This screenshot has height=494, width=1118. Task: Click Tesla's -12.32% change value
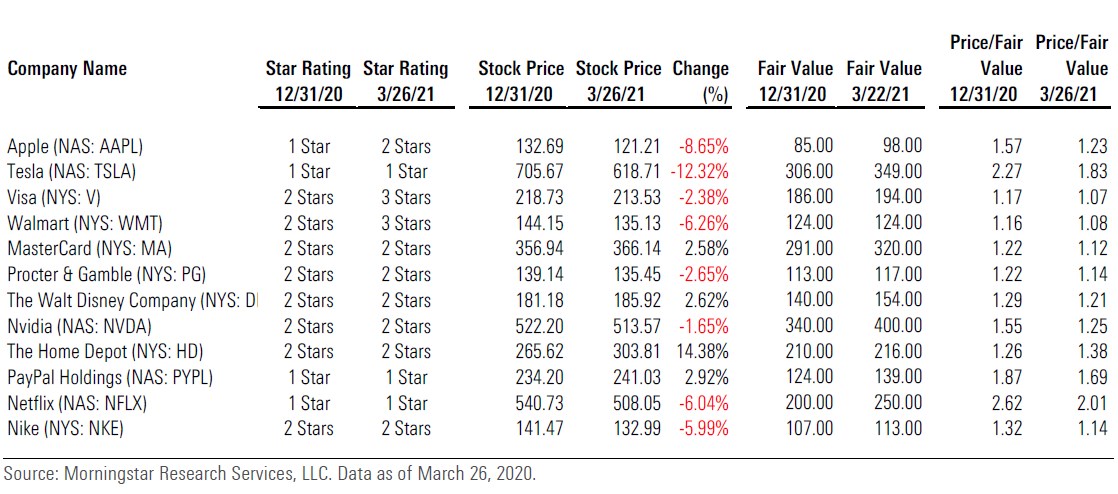[x=701, y=172]
